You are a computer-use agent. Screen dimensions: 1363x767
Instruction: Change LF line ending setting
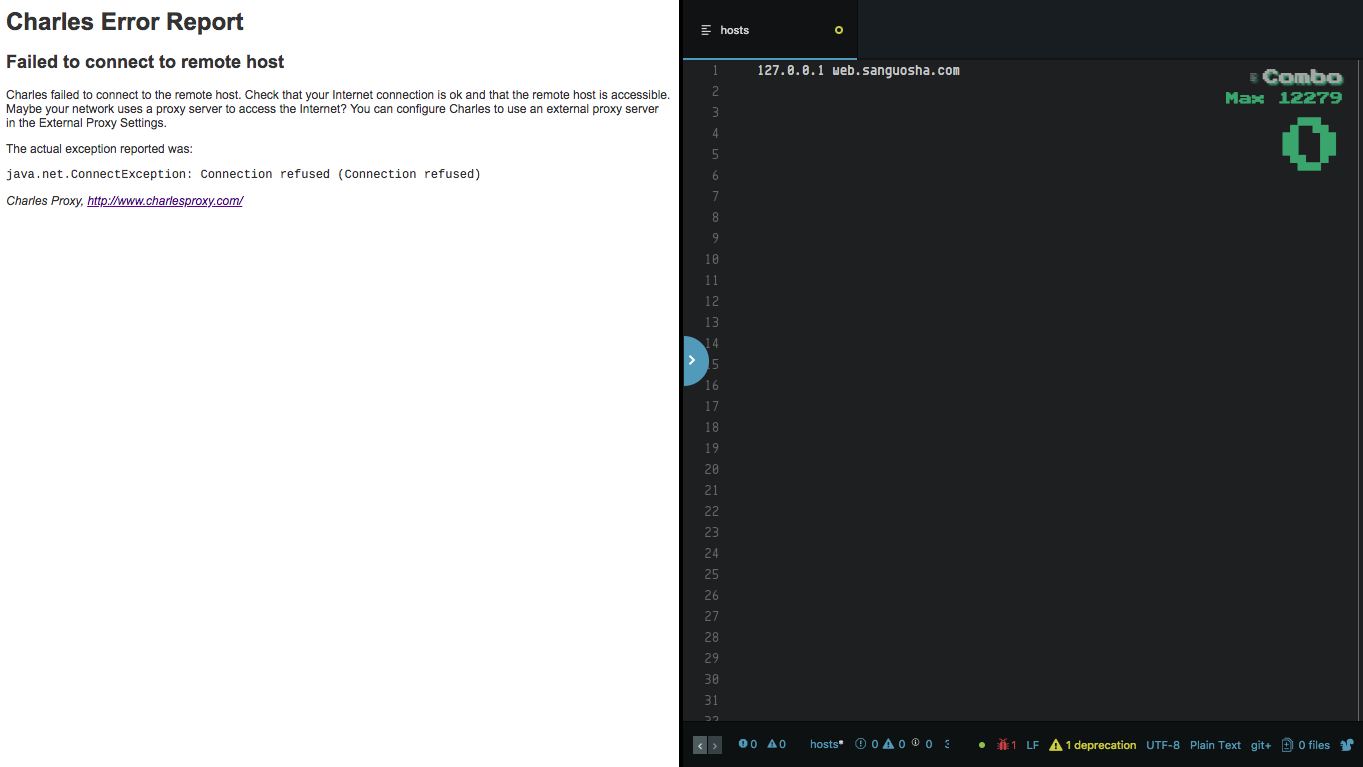(x=1033, y=745)
